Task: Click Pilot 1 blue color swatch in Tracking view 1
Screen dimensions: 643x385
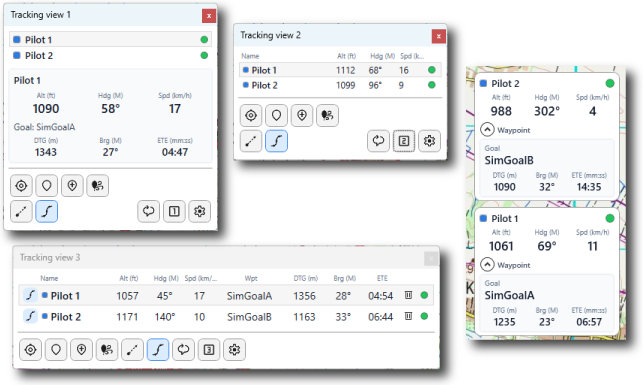Action: tap(17, 40)
